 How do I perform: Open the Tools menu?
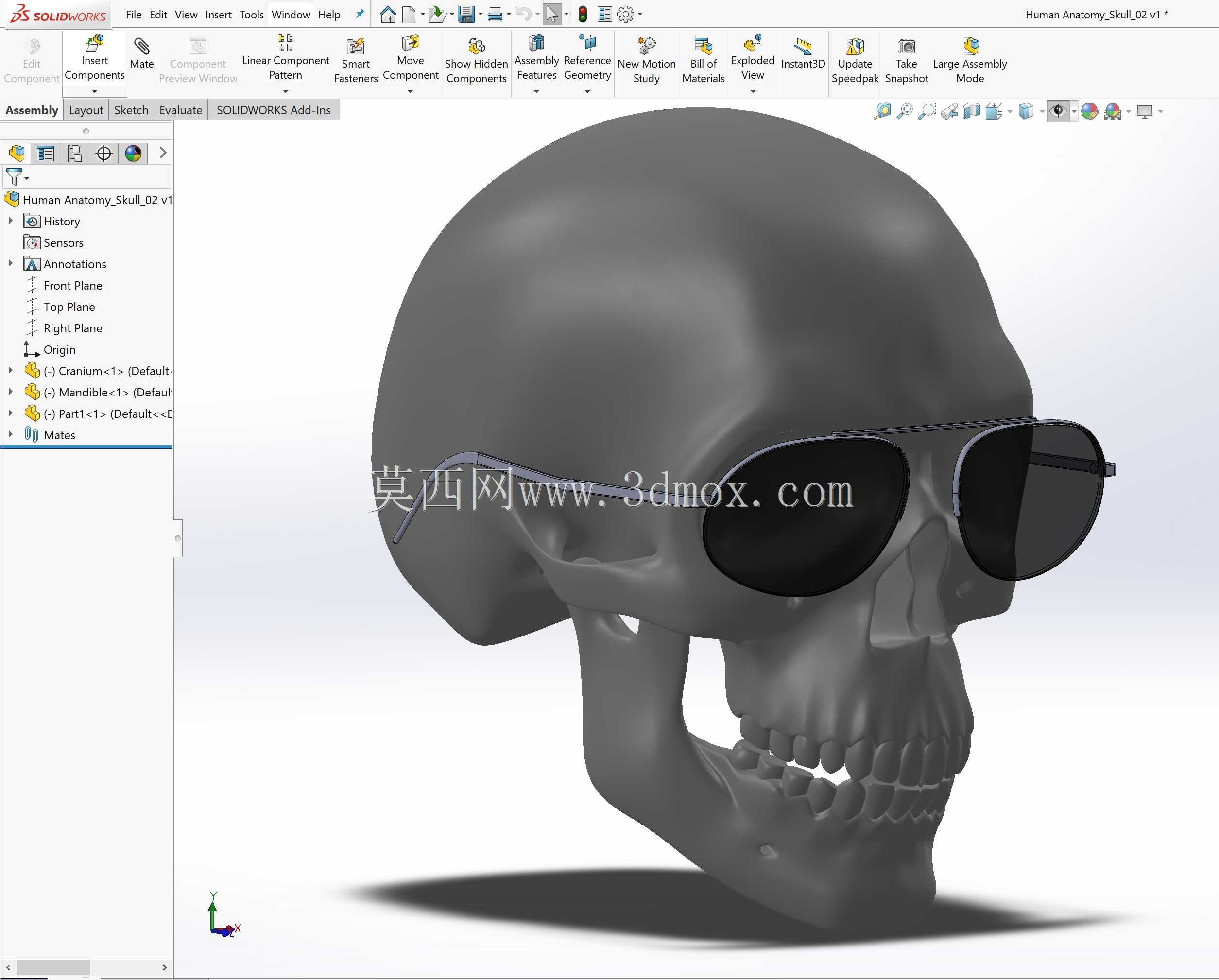click(252, 15)
